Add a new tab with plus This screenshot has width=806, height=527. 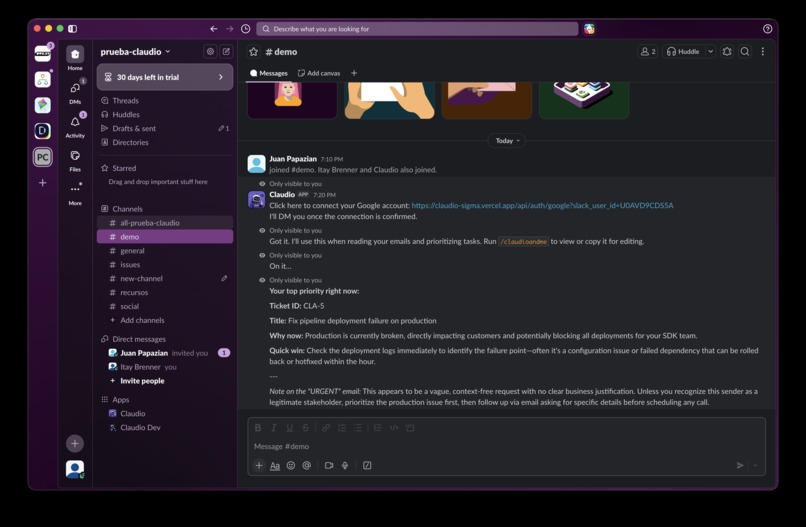point(354,73)
